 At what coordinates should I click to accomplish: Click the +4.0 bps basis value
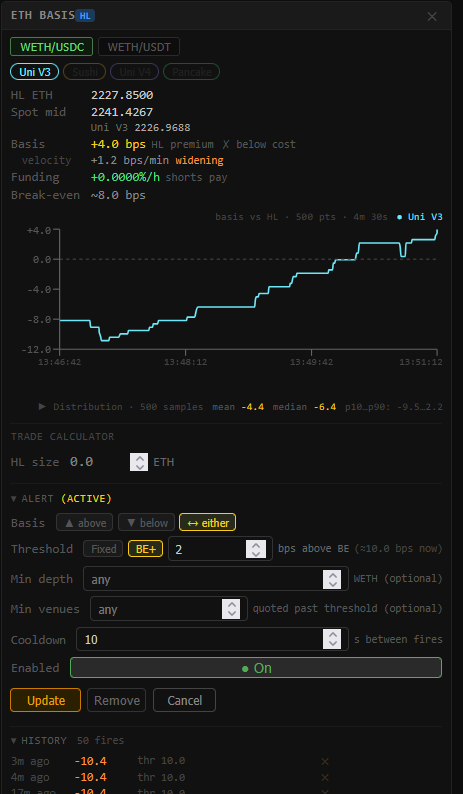118,144
